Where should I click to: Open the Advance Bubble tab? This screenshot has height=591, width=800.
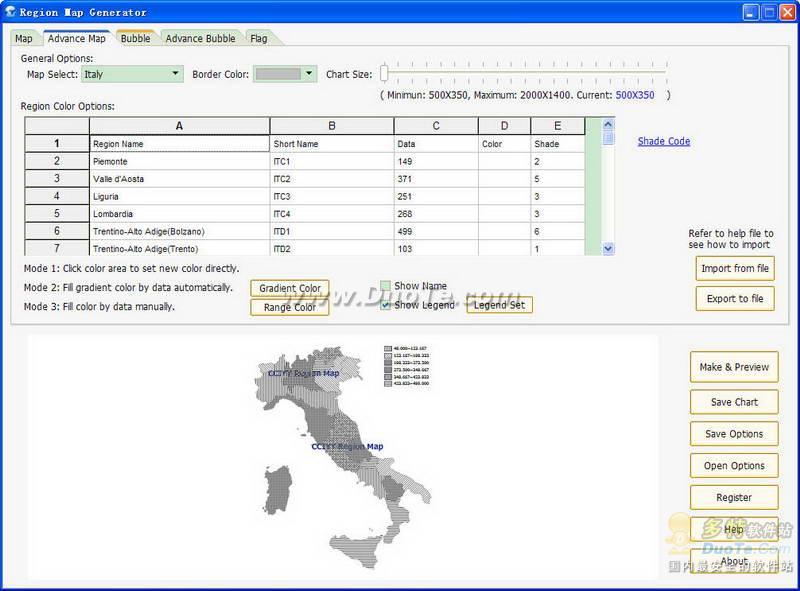click(200, 38)
